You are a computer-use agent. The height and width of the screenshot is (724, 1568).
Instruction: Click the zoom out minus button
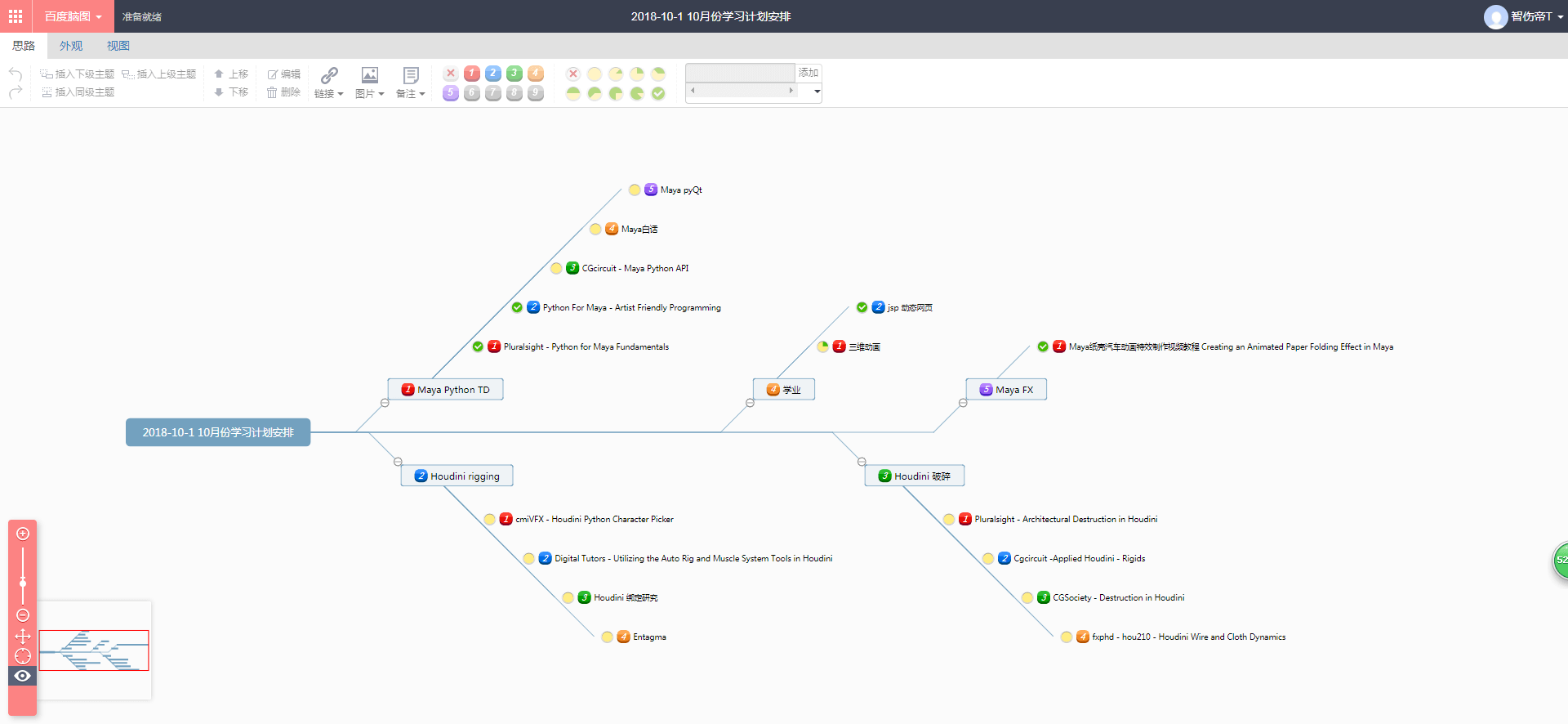23,615
